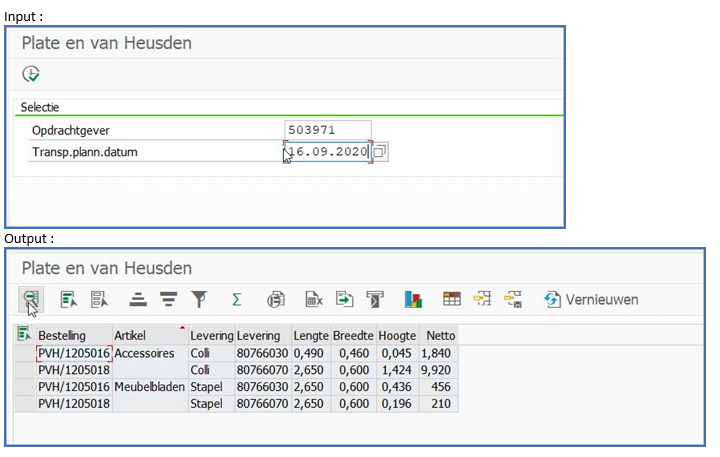Screen dimensions: 720x457
Task: Click the Select layout icon
Action: [x=483, y=299]
